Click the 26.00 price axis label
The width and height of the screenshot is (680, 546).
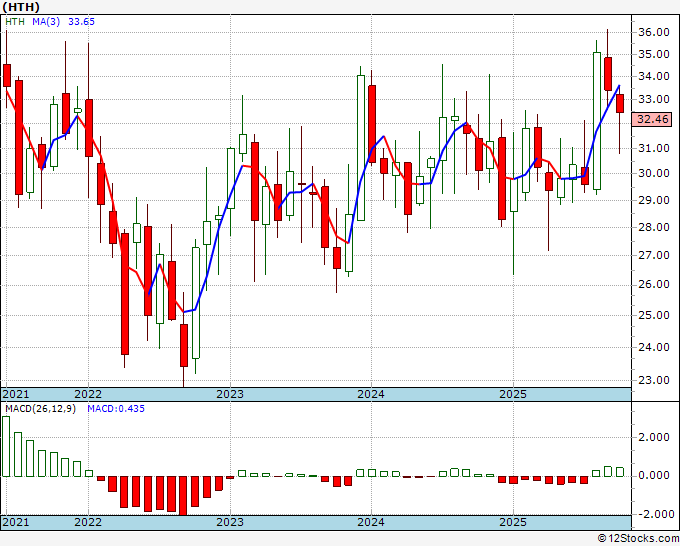point(654,284)
